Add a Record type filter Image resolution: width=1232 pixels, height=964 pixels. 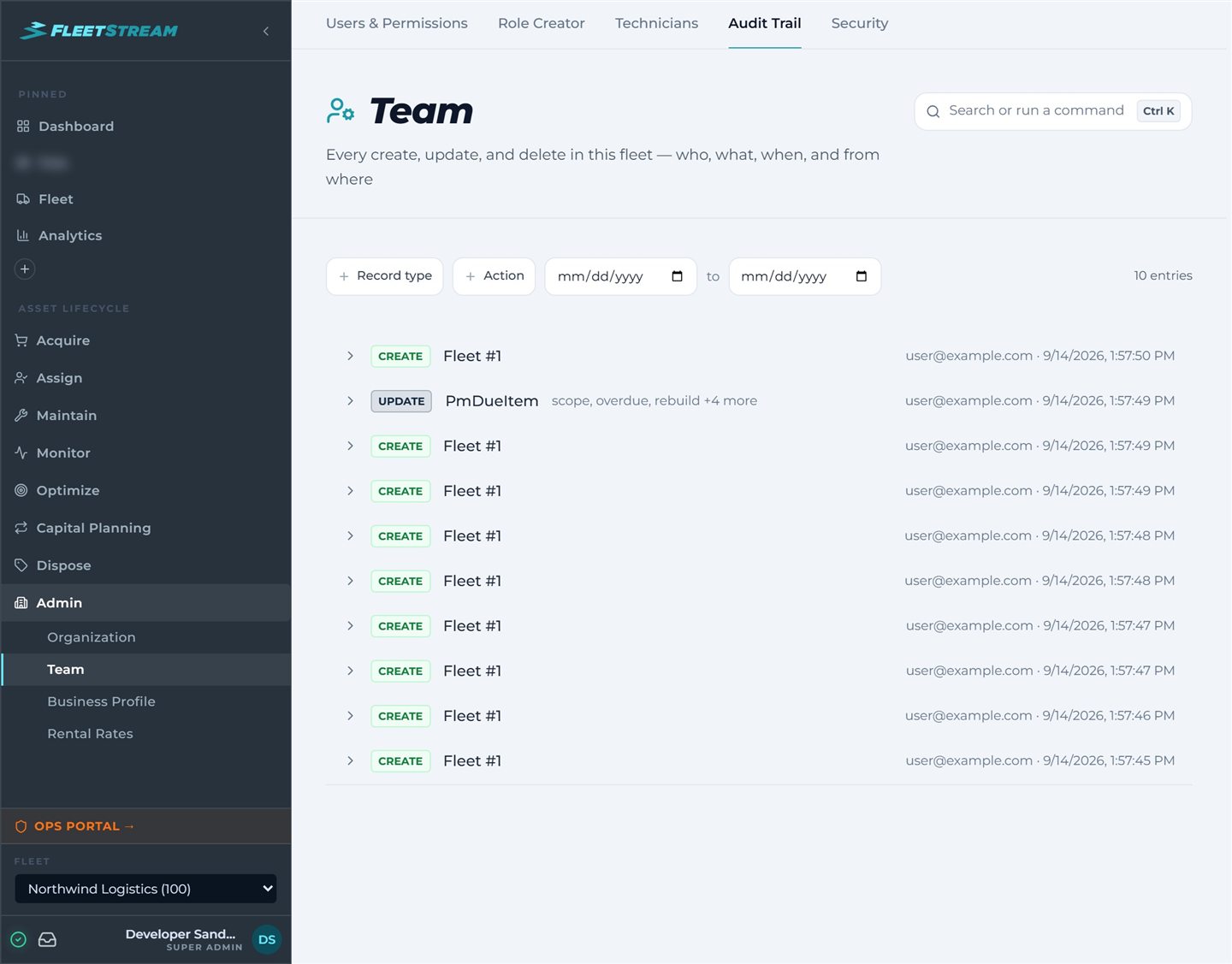(385, 276)
